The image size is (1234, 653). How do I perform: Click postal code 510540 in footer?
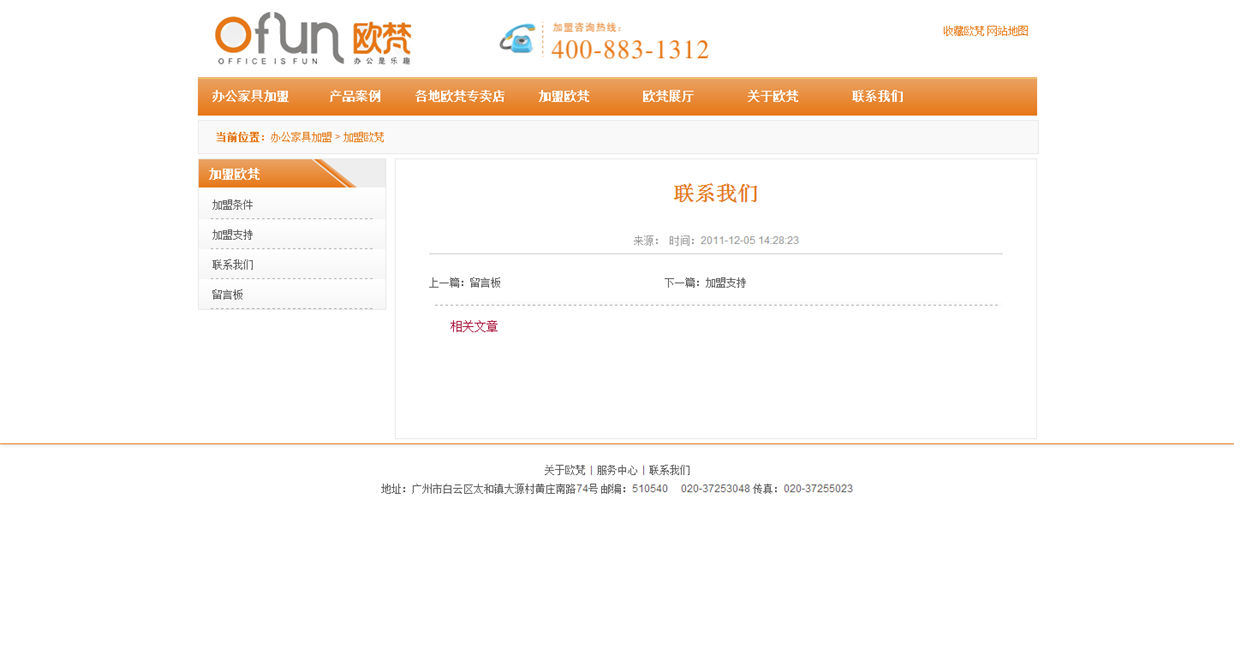(x=650, y=489)
